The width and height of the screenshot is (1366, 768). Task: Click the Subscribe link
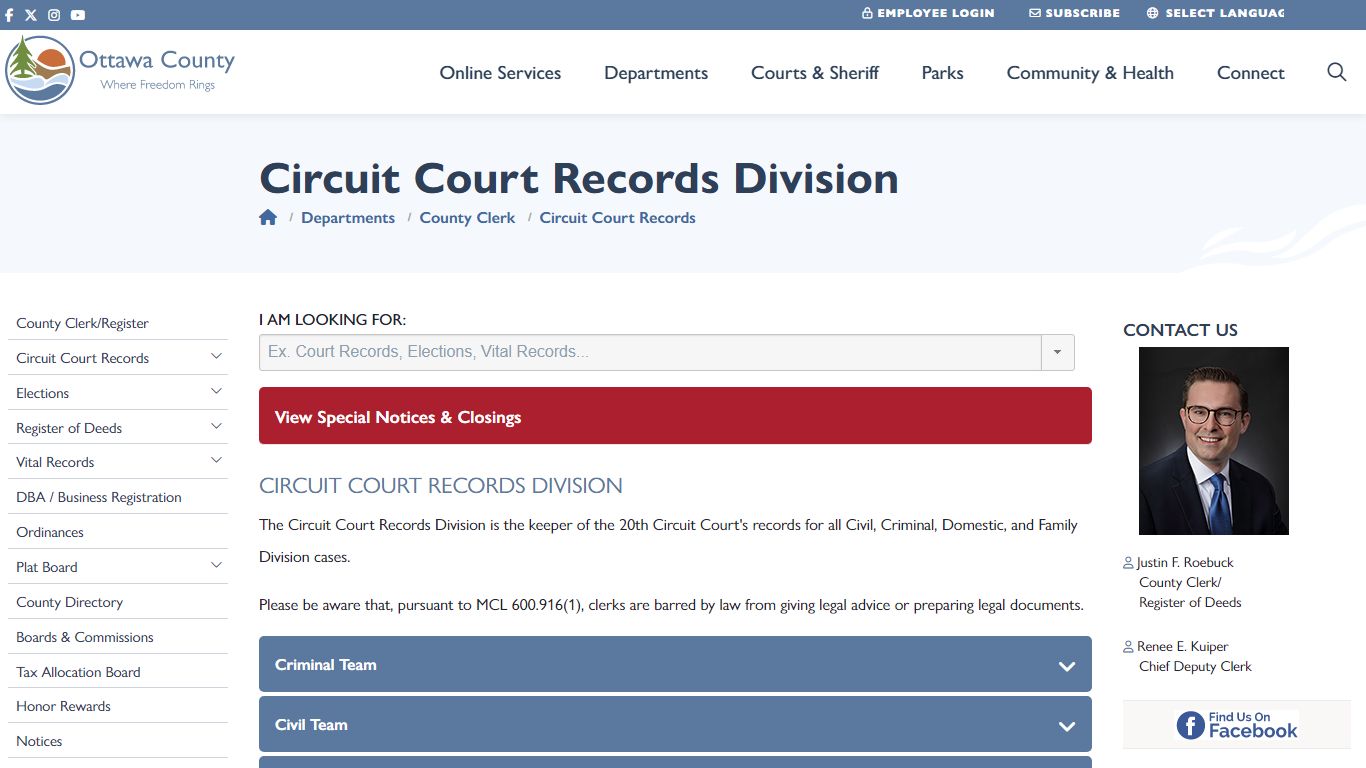1074,13
